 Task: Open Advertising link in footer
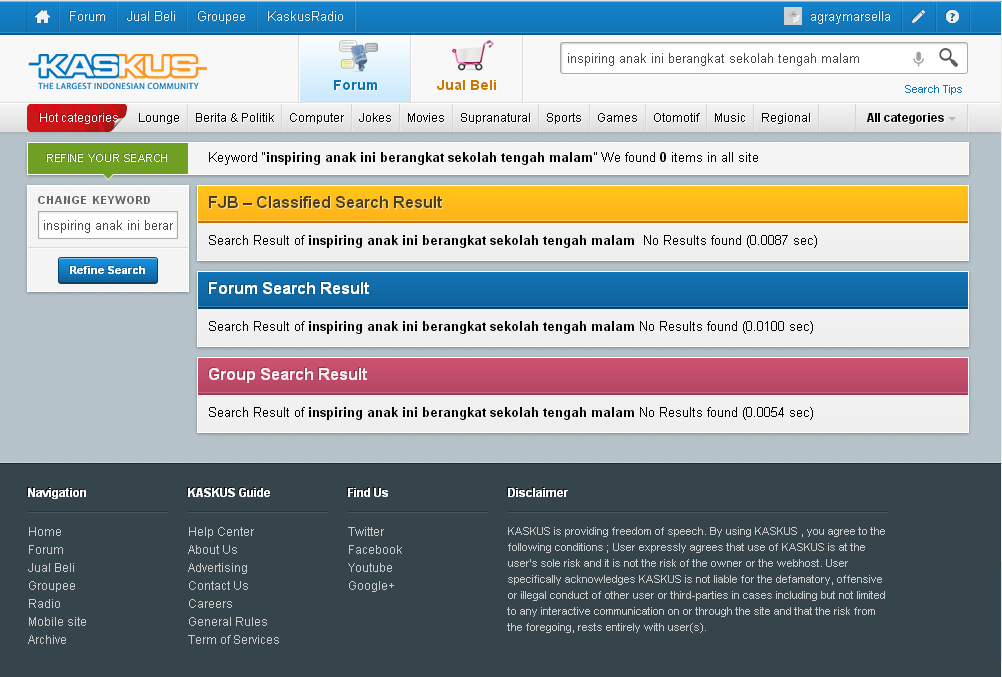pyautogui.click(x=217, y=567)
